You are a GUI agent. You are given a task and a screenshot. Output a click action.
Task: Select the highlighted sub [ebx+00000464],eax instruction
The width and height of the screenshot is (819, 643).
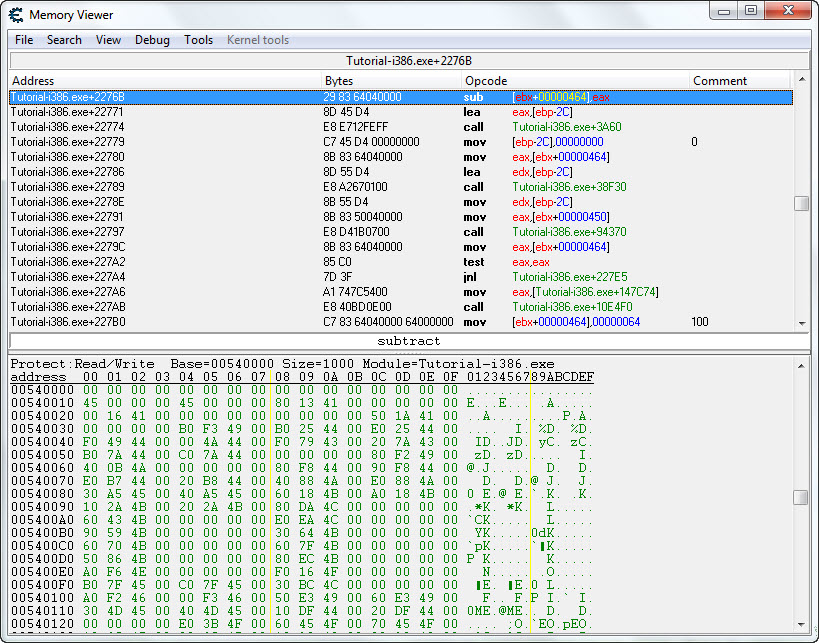pyautogui.click(x=400, y=97)
